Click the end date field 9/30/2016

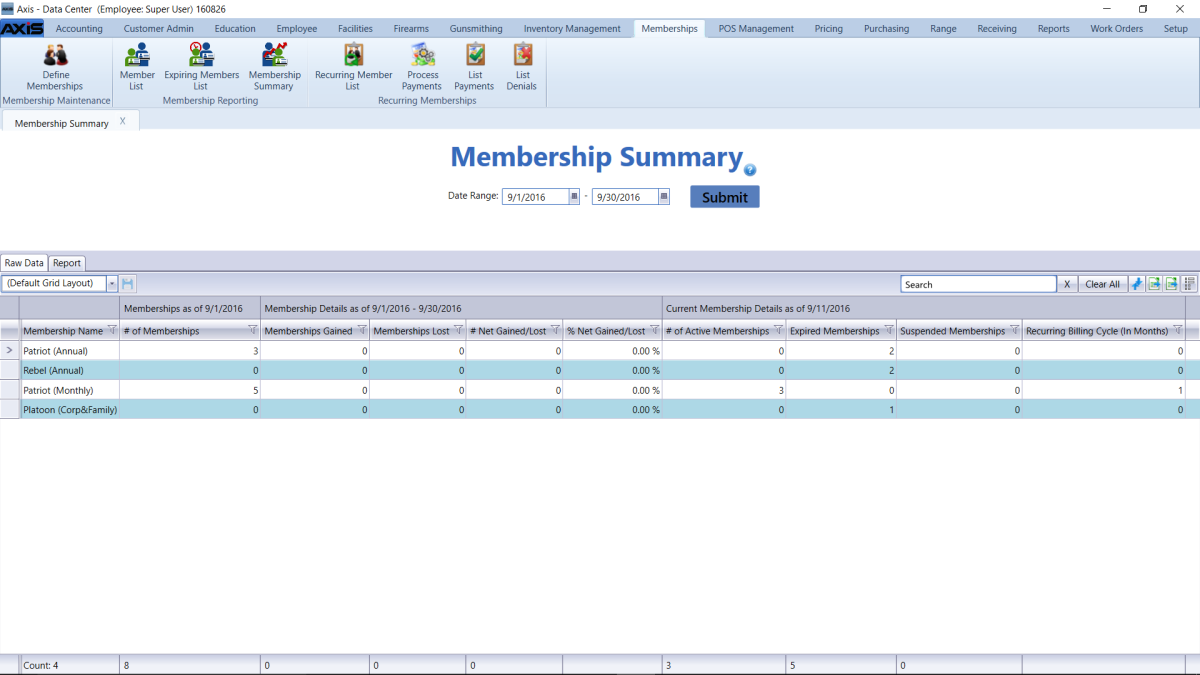click(x=625, y=197)
